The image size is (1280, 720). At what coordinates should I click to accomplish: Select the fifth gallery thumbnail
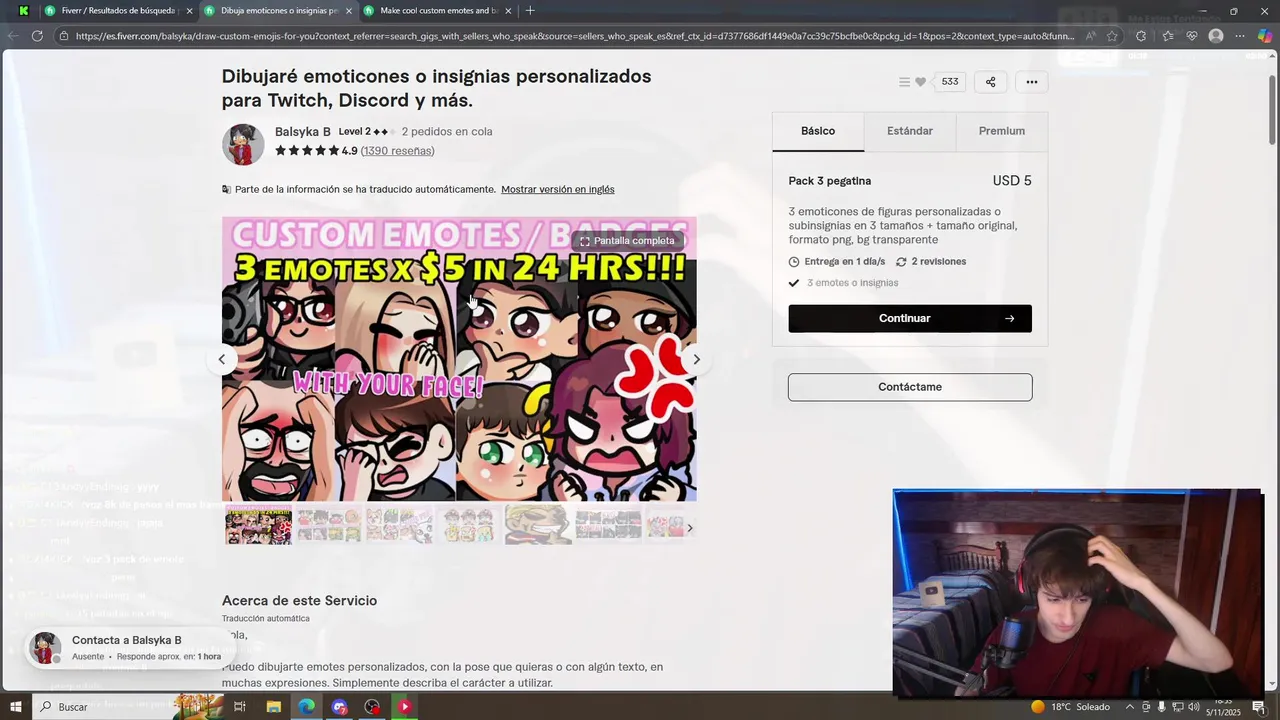[x=538, y=524]
